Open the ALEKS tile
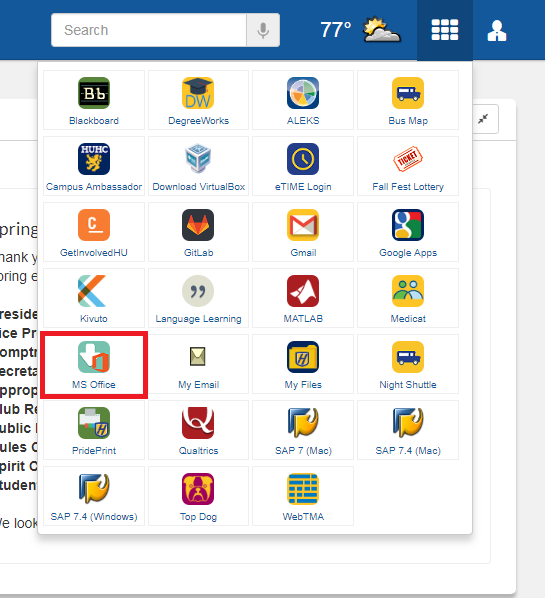 pos(303,100)
